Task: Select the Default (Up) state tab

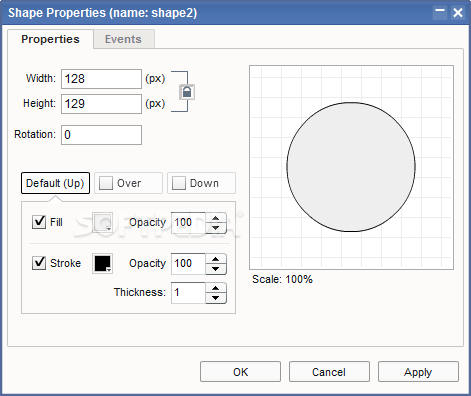Action: pos(55,183)
